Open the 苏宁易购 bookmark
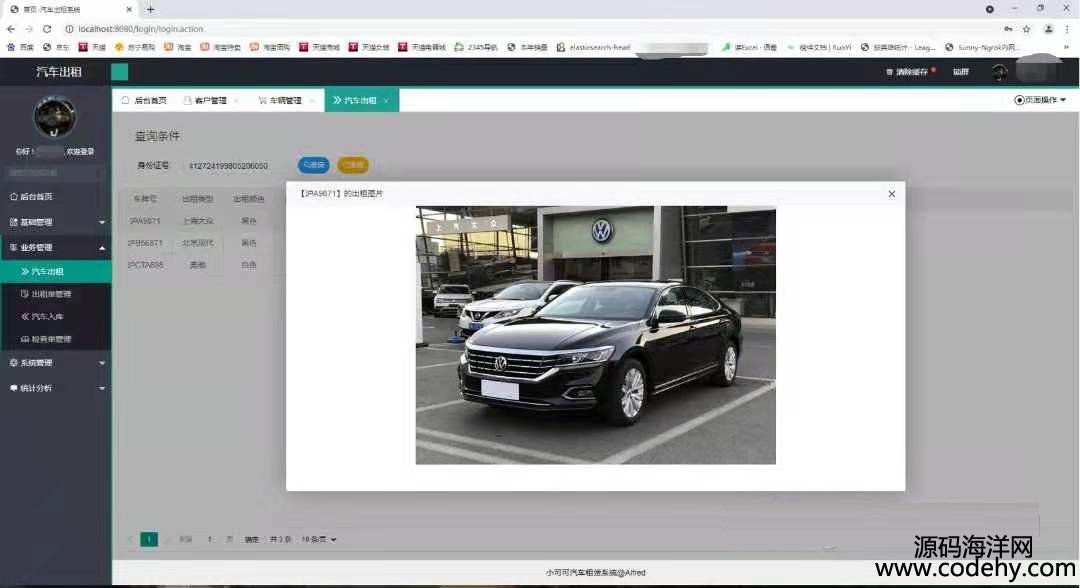Screen dimensions: 1080x588 click(135, 48)
